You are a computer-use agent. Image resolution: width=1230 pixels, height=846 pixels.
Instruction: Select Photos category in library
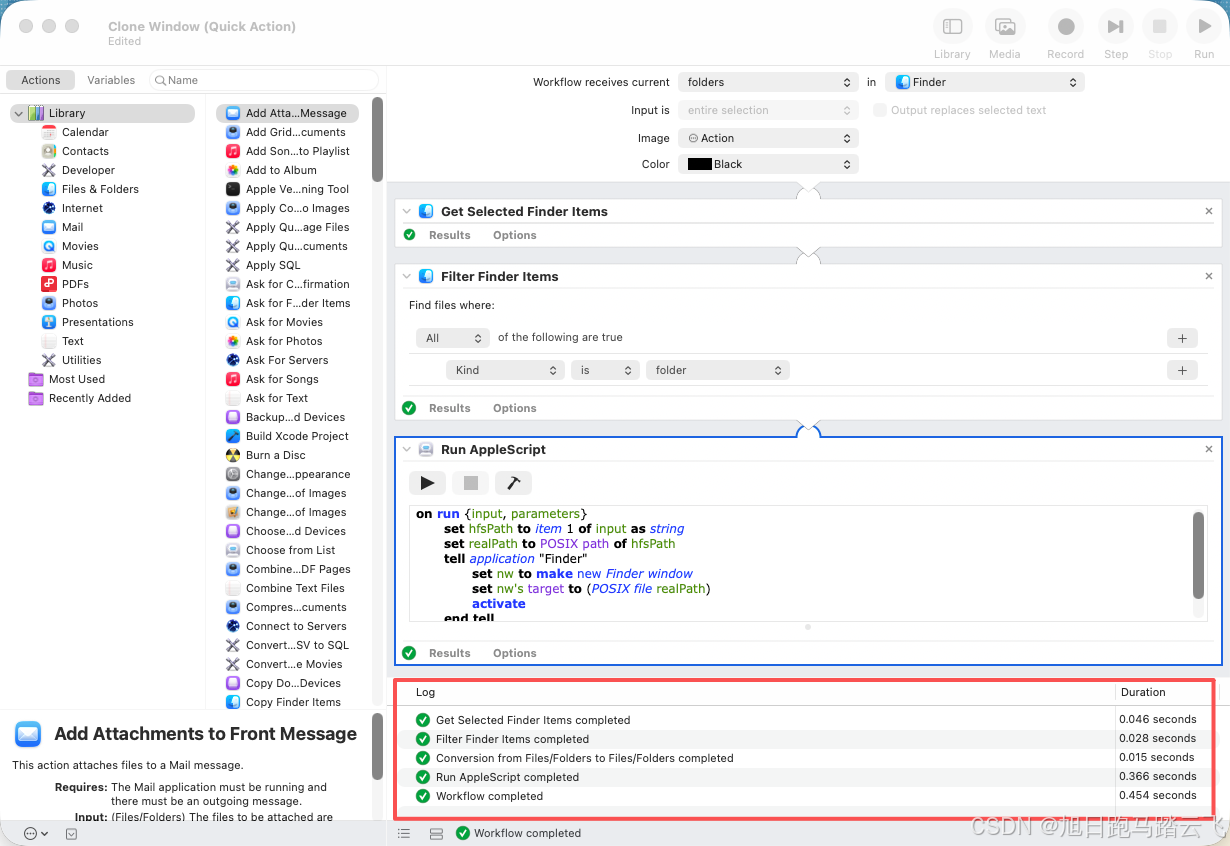(80, 303)
